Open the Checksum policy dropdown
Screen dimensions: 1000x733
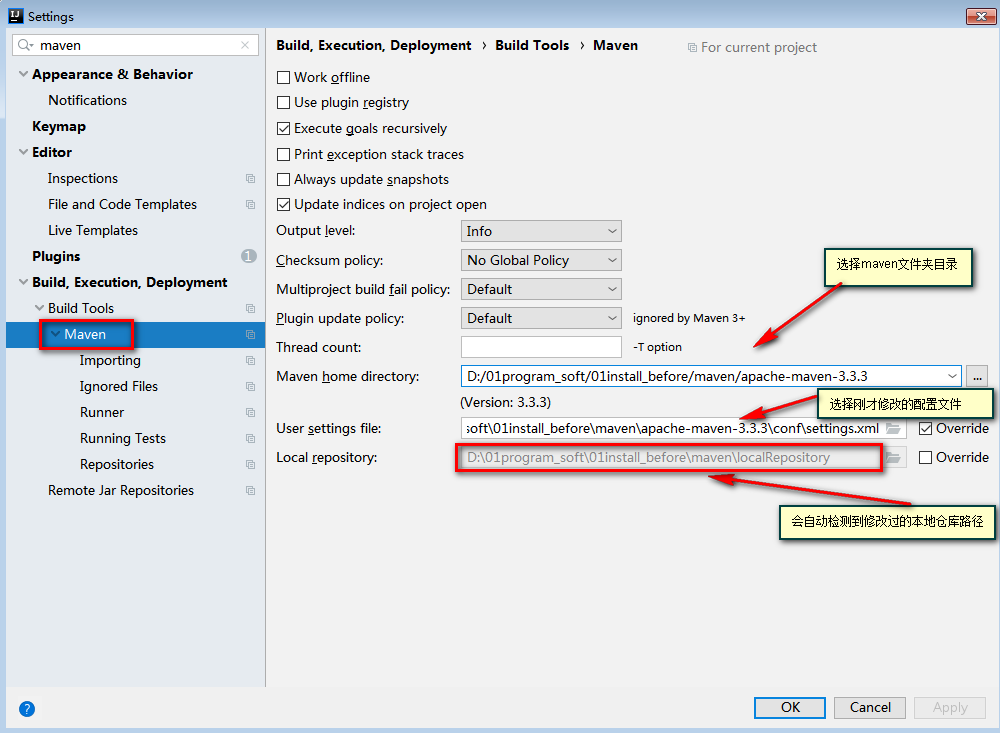(541, 260)
